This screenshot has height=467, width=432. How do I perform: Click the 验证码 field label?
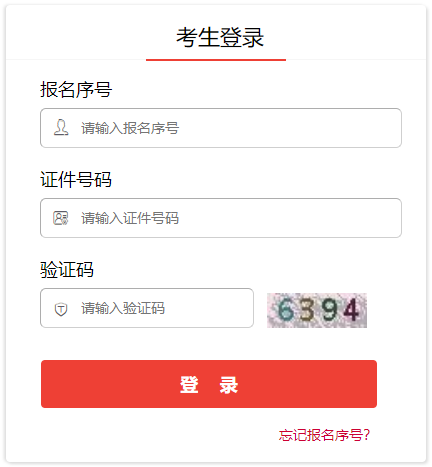pyautogui.click(x=67, y=269)
